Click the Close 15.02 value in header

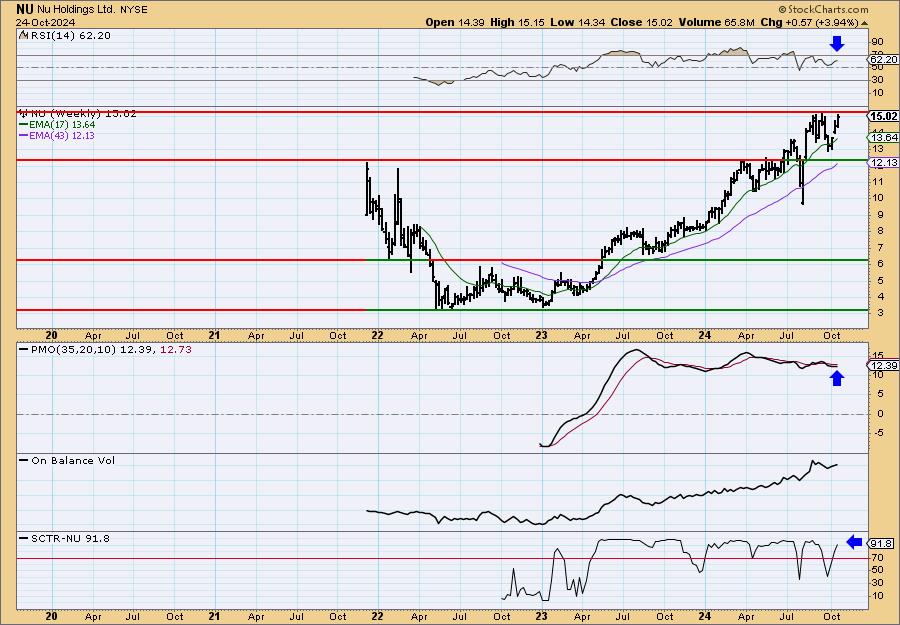tap(641, 22)
